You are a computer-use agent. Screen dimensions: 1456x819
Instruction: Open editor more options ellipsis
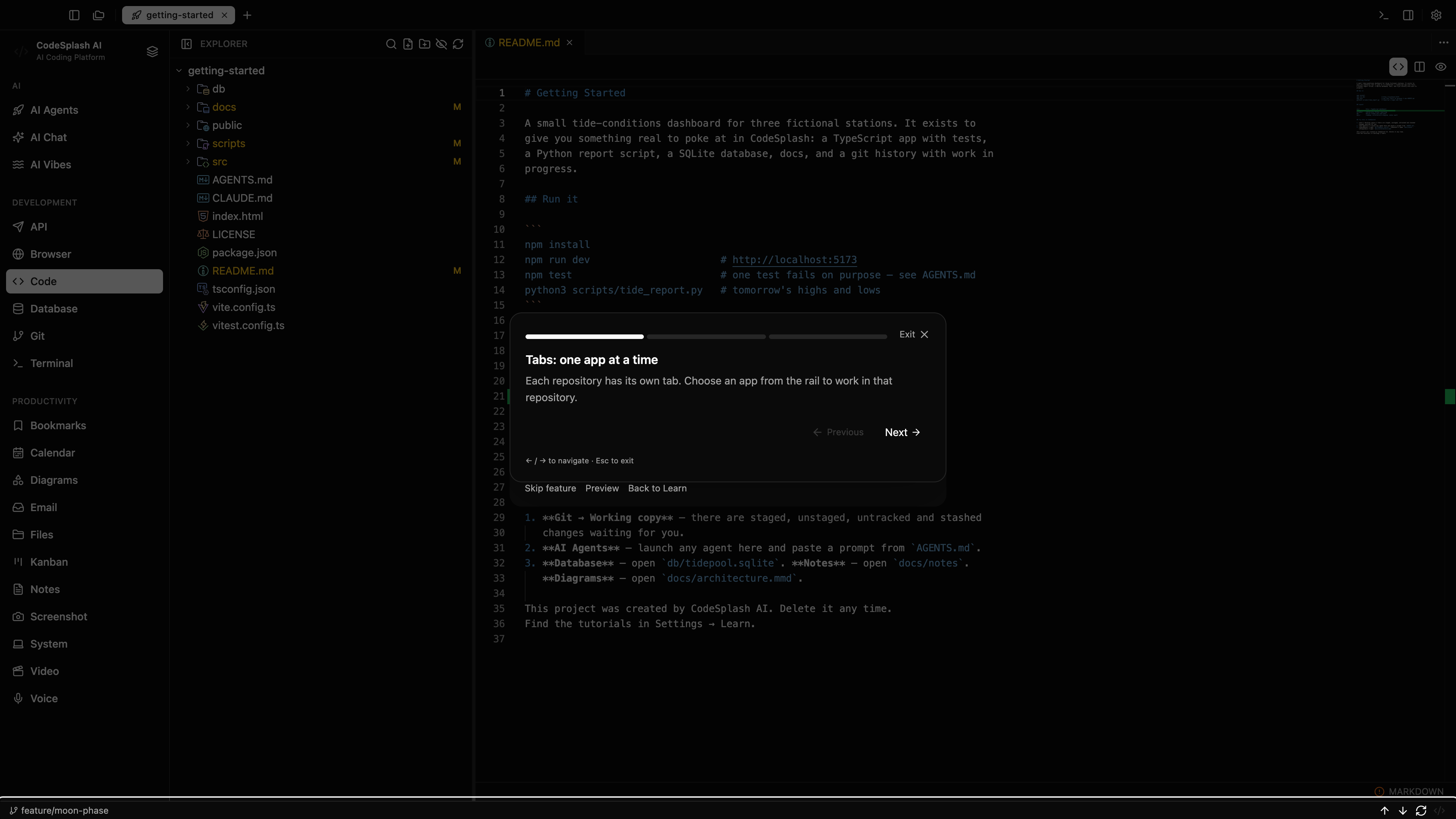(x=1443, y=42)
